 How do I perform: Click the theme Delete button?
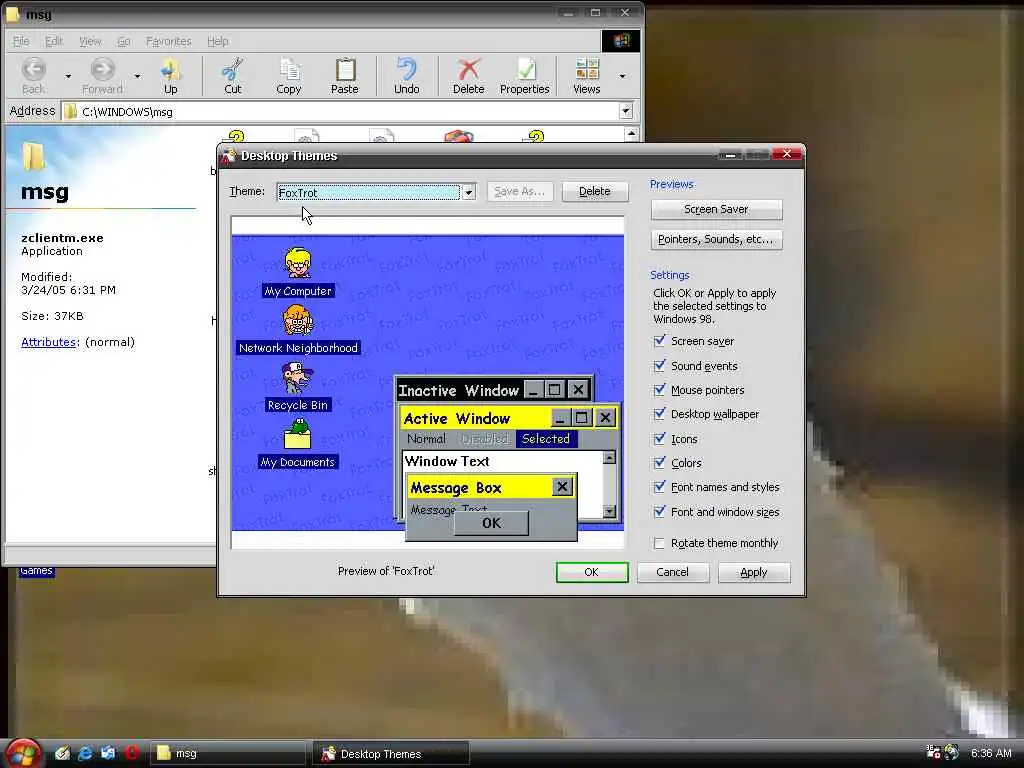[x=595, y=191]
